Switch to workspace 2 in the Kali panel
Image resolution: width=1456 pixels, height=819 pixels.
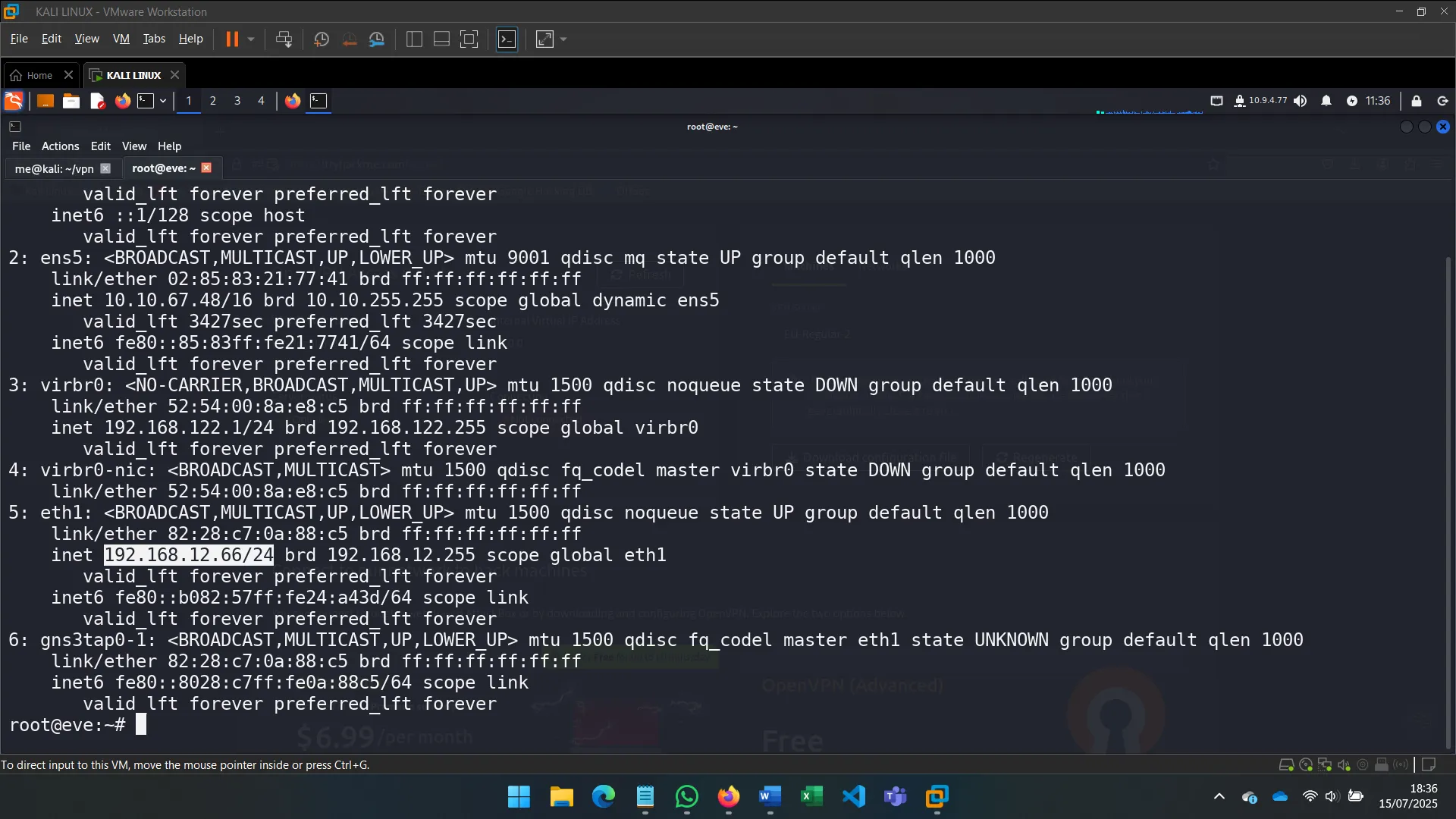click(212, 100)
